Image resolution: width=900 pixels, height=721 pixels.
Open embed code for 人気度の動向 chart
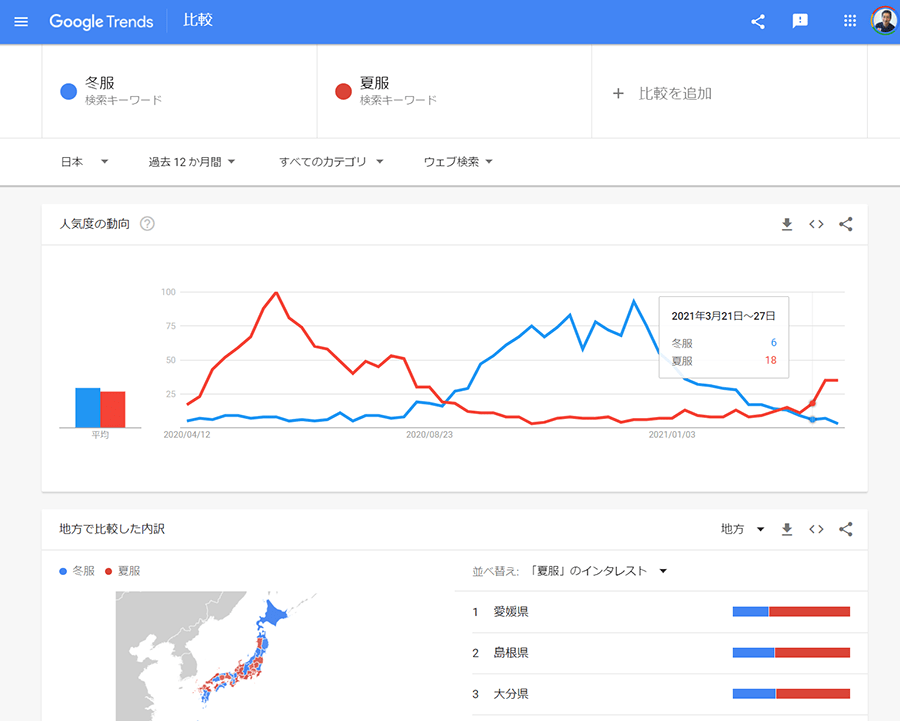(816, 224)
